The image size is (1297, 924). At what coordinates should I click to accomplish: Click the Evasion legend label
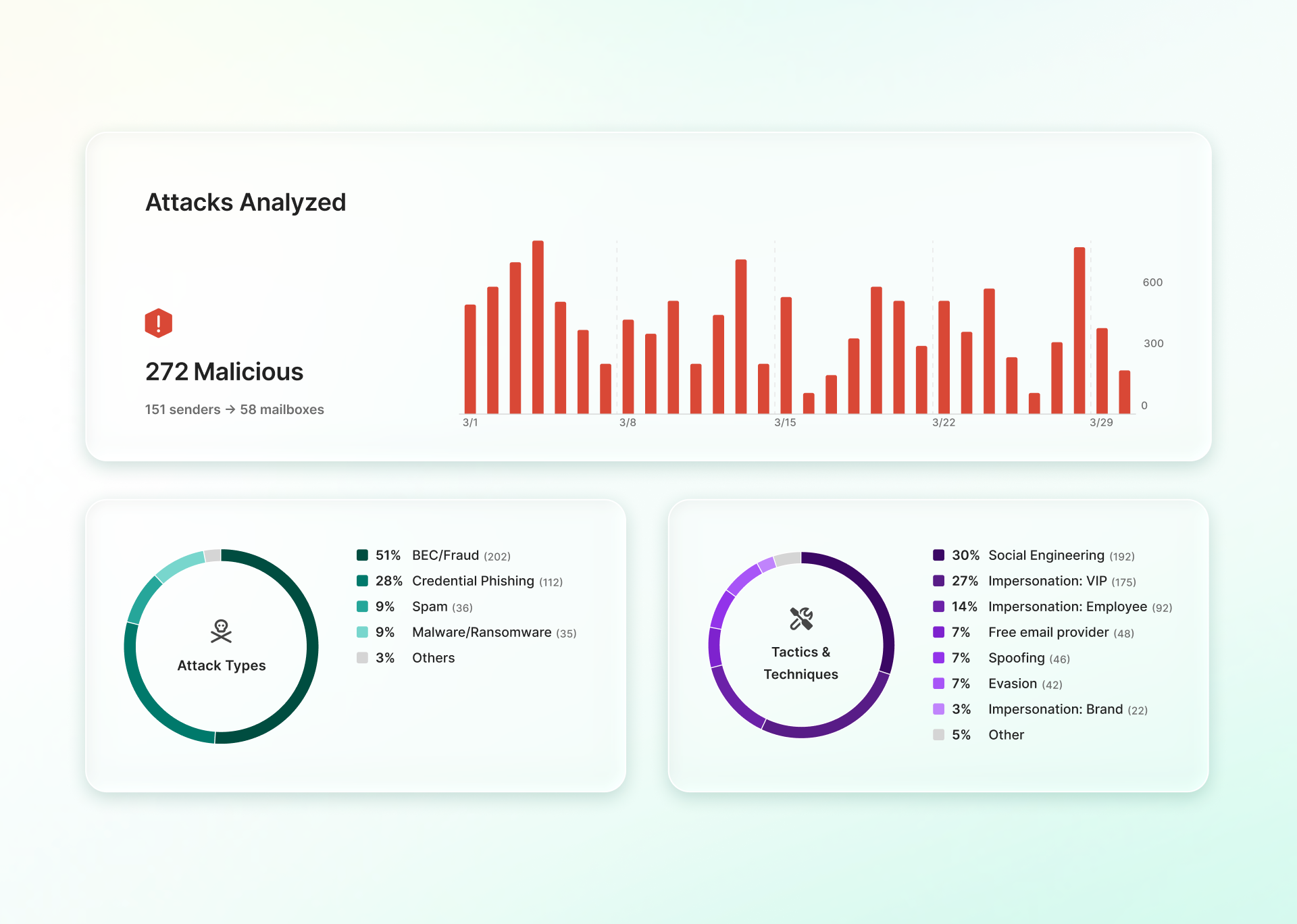point(1012,684)
